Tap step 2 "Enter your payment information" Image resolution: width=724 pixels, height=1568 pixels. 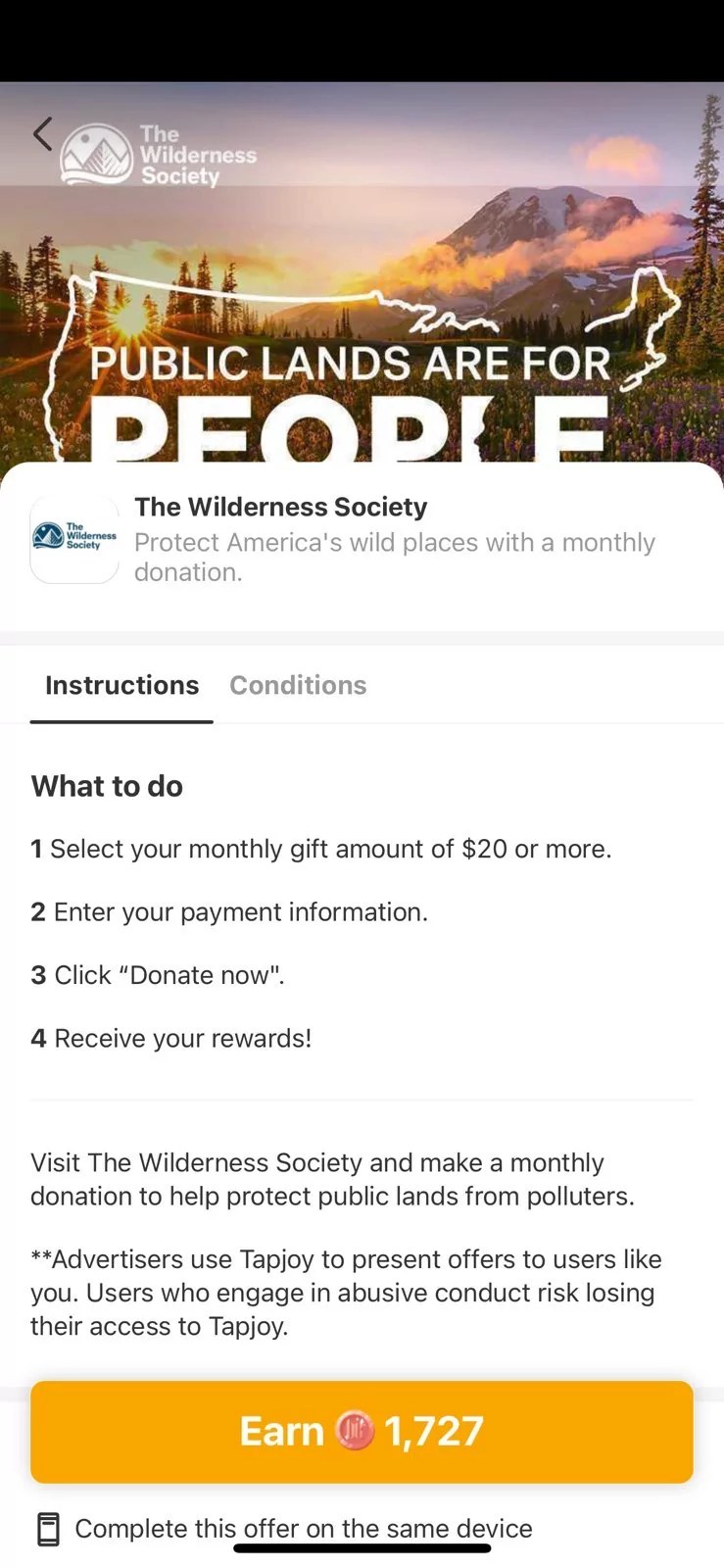tap(229, 912)
